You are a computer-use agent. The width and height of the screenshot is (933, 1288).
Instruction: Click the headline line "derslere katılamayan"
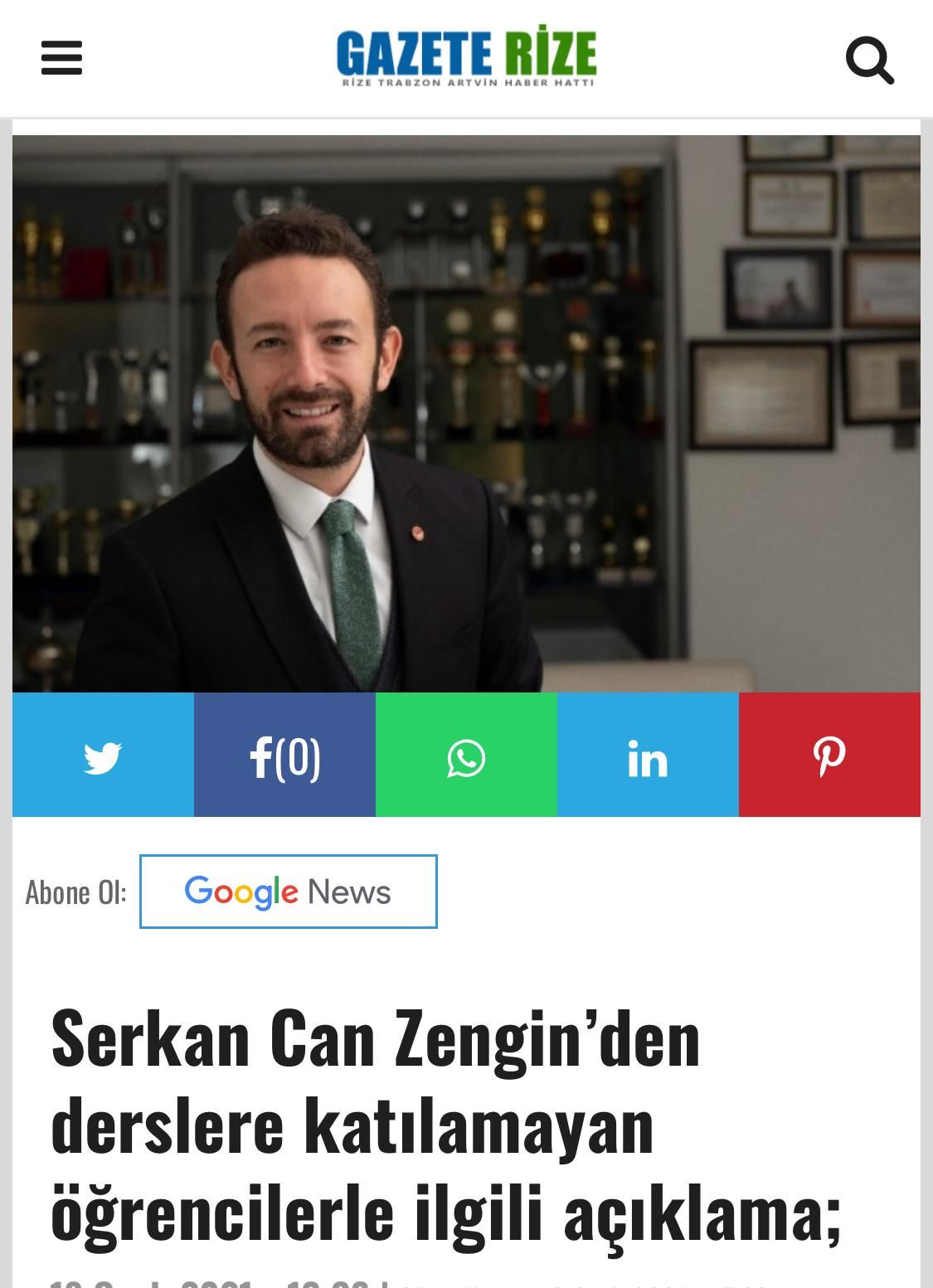pyautogui.click(x=352, y=1127)
